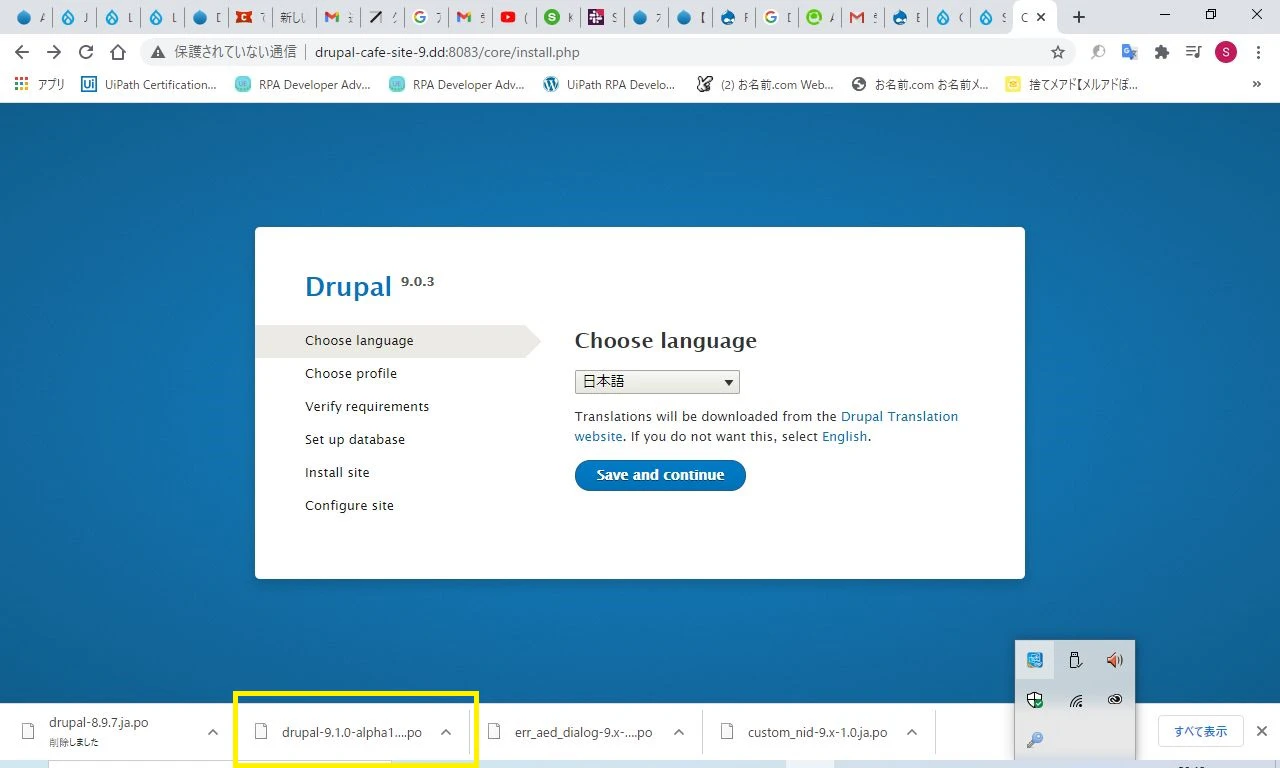Open a new browser tab
1280x768 pixels.
click(1078, 17)
